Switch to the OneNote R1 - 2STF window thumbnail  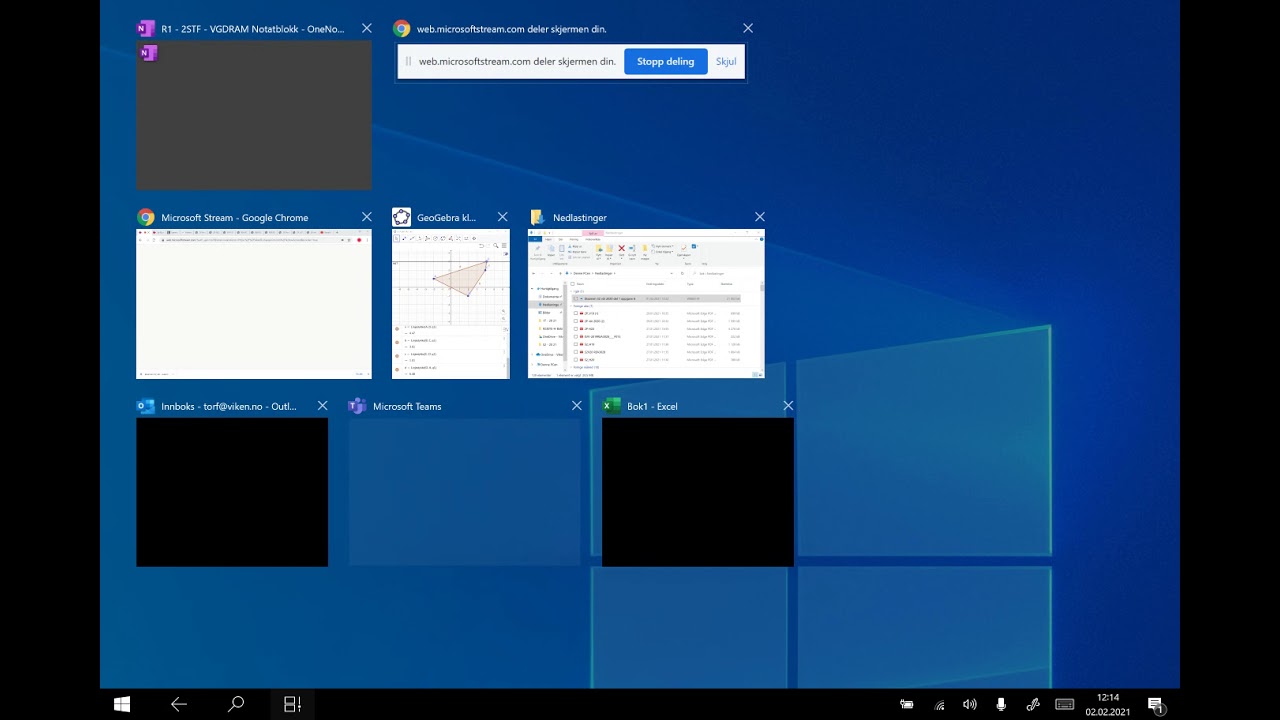point(254,115)
